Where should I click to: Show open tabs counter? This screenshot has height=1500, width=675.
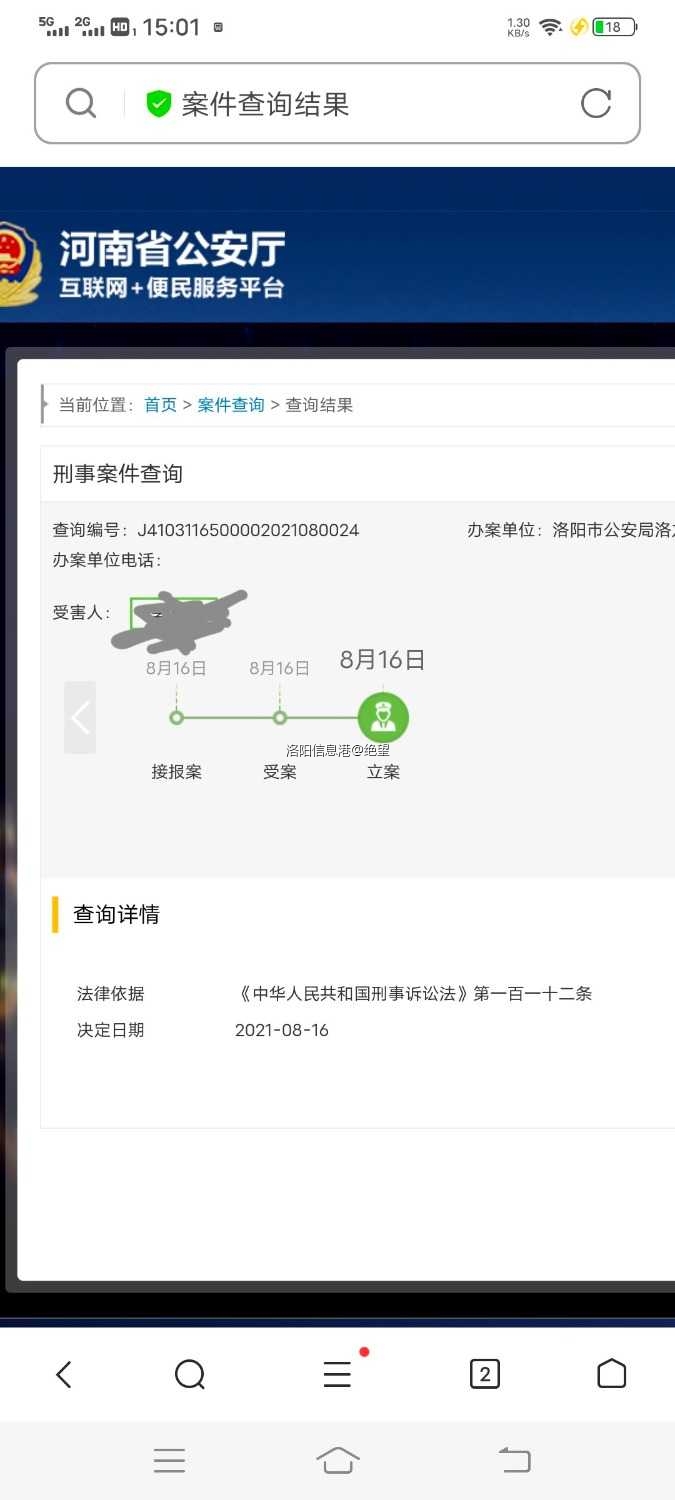[485, 1374]
